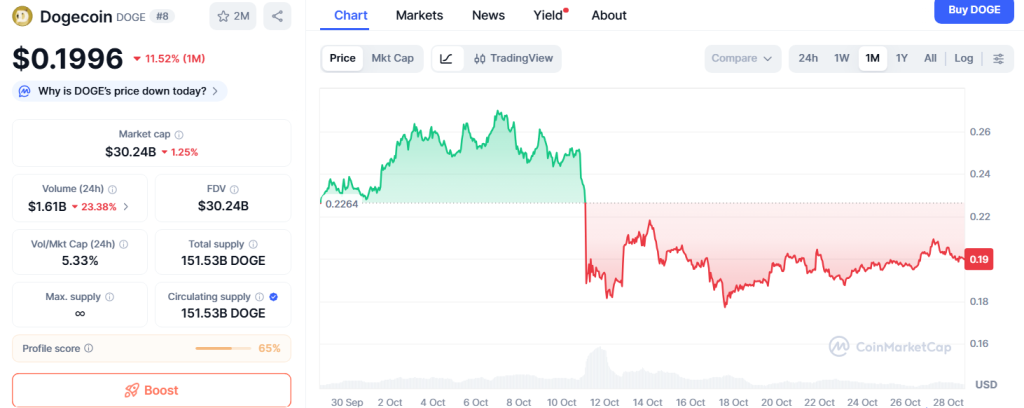Click info icon next to Profile score

coord(89,348)
